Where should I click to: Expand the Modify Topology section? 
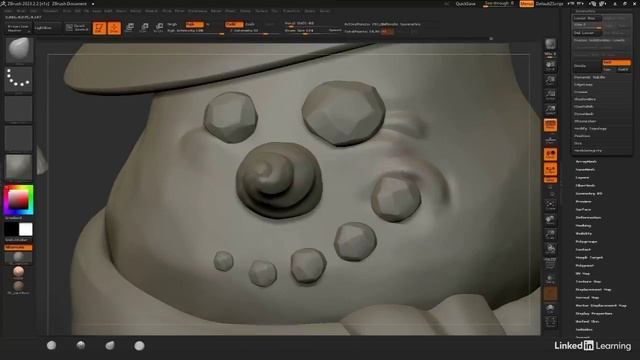pyautogui.click(x=590, y=129)
